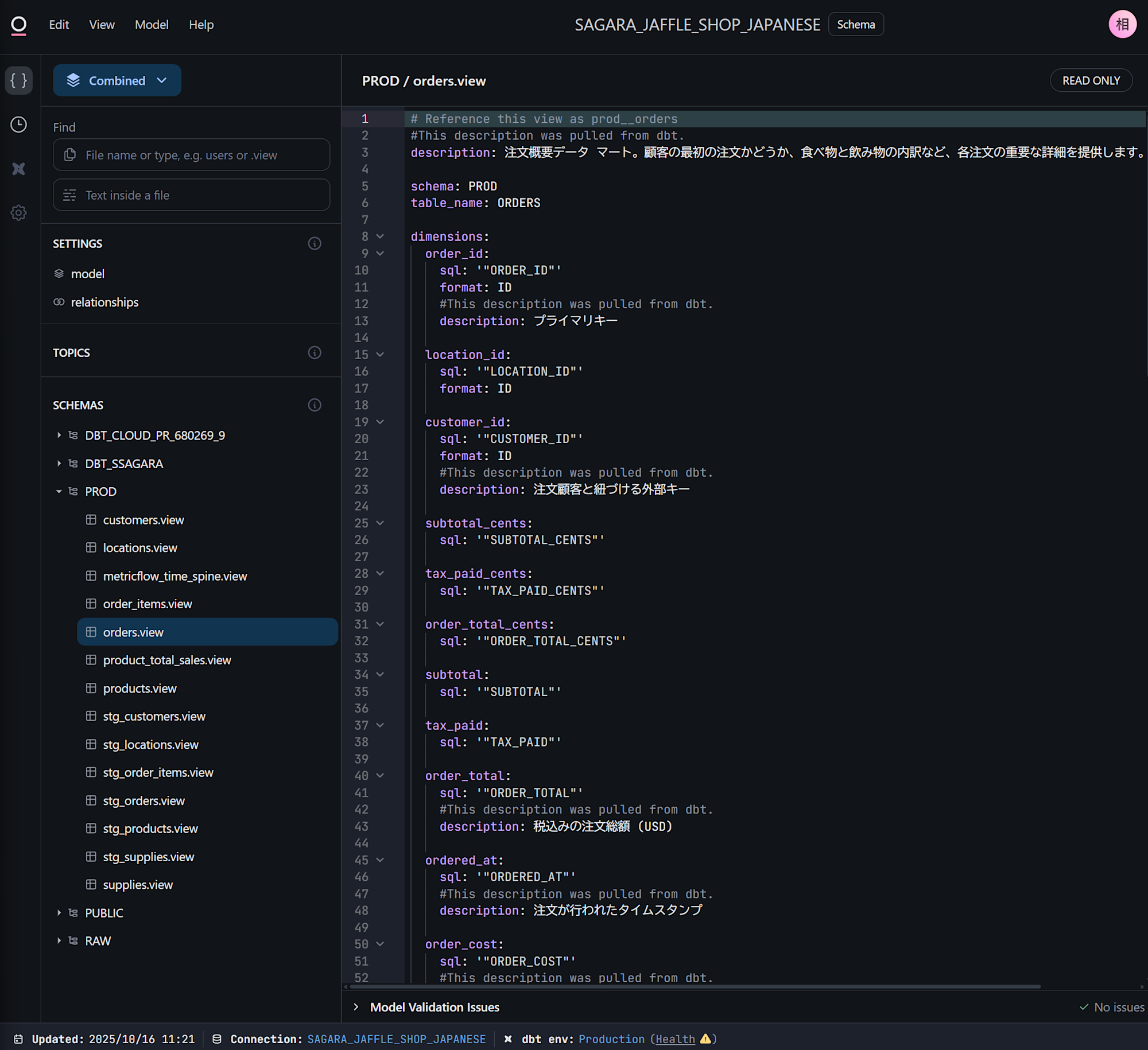Viewport: 1148px width, 1050px height.
Task: Click the horizontal scrollbar under the editor
Action: pos(695,987)
